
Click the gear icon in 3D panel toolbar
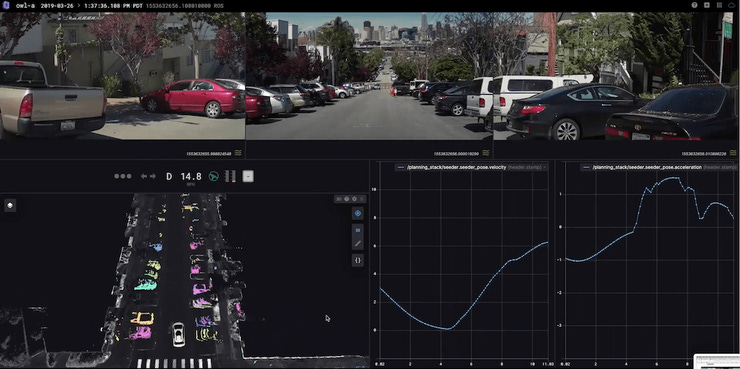[354, 199]
